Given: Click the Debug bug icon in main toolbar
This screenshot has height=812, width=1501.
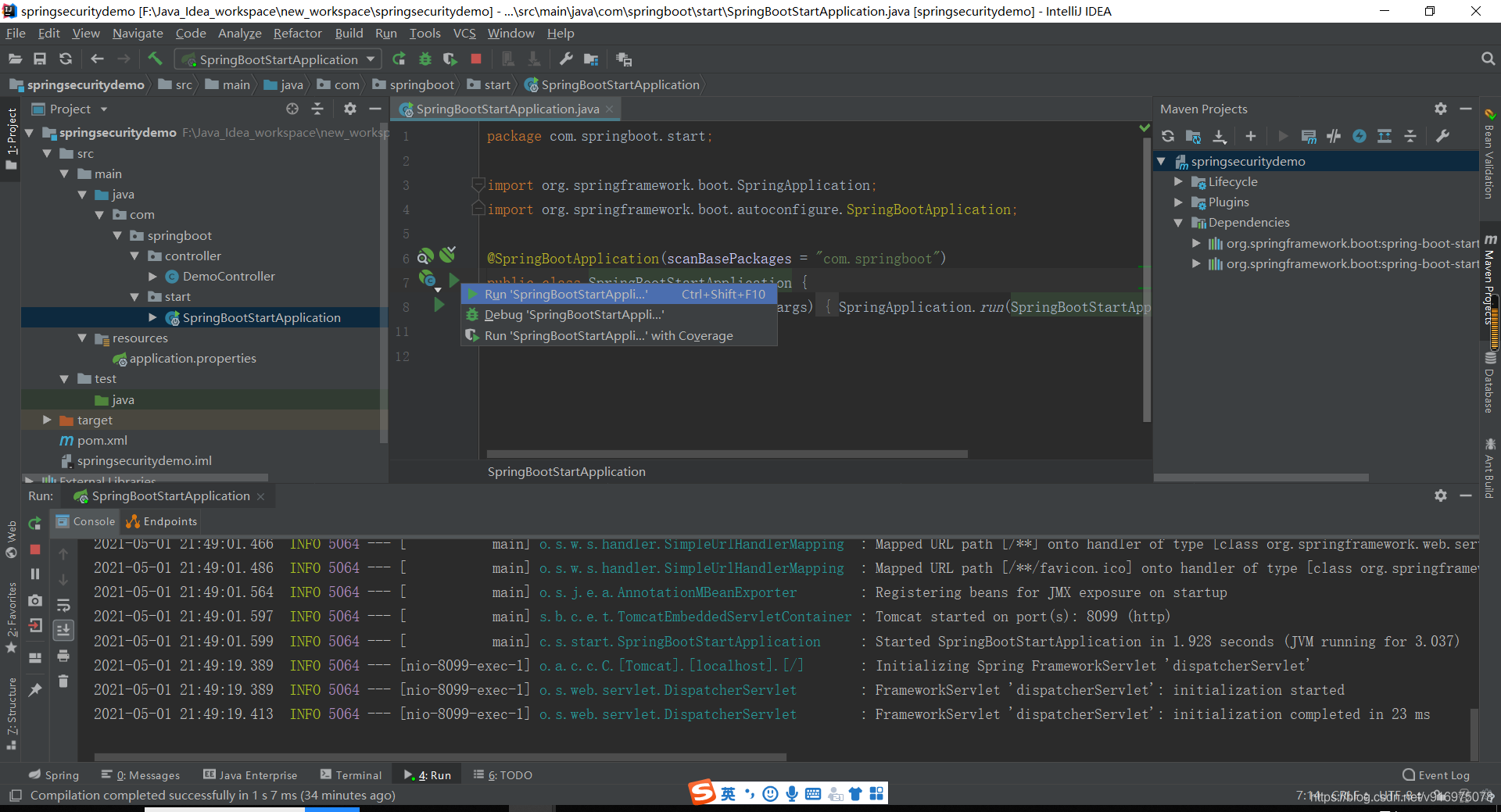Looking at the screenshot, I should pos(425,59).
